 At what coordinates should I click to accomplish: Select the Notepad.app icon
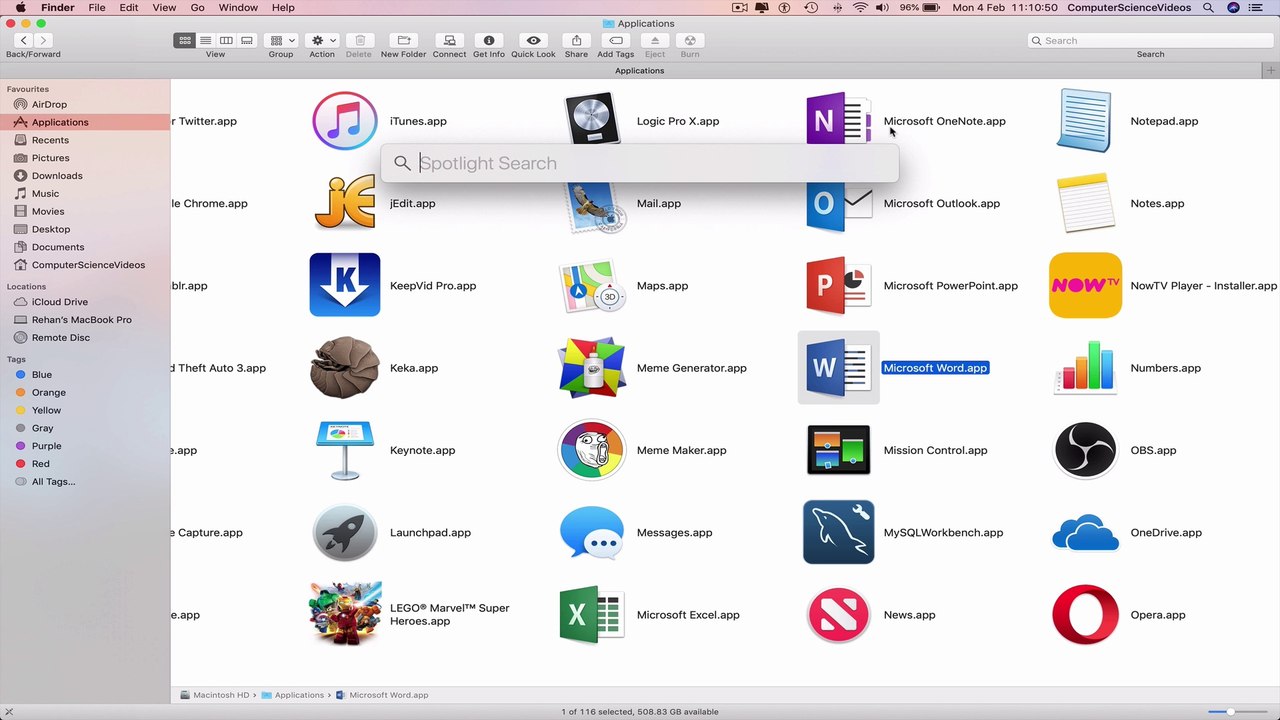pyautogui.click(x=1085, y=121)
